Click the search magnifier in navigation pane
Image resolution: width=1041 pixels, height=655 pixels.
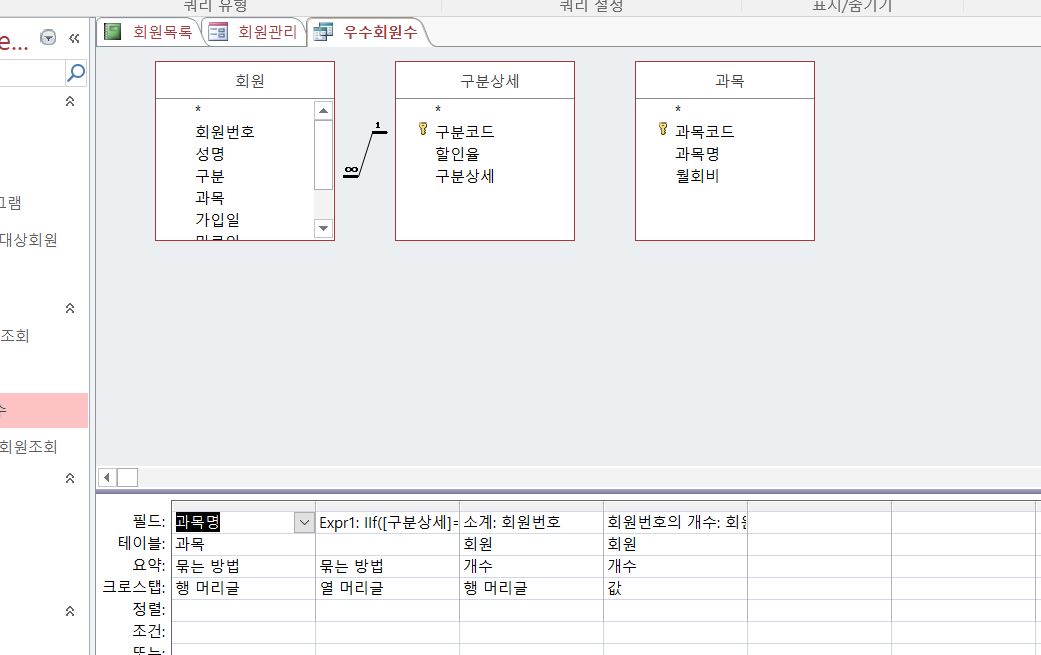[76, 72]
